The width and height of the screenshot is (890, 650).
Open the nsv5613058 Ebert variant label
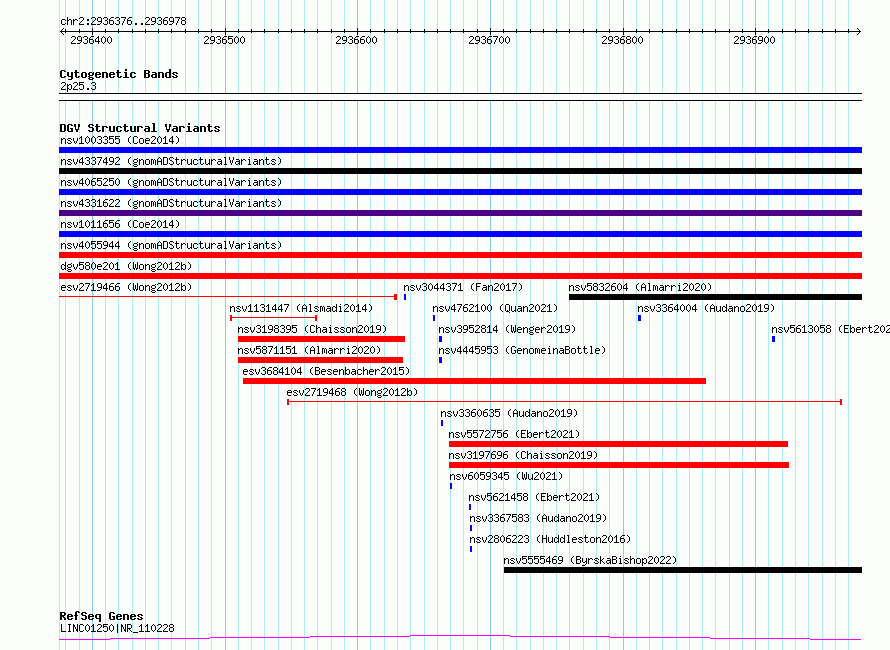click(x=830, y=329)
